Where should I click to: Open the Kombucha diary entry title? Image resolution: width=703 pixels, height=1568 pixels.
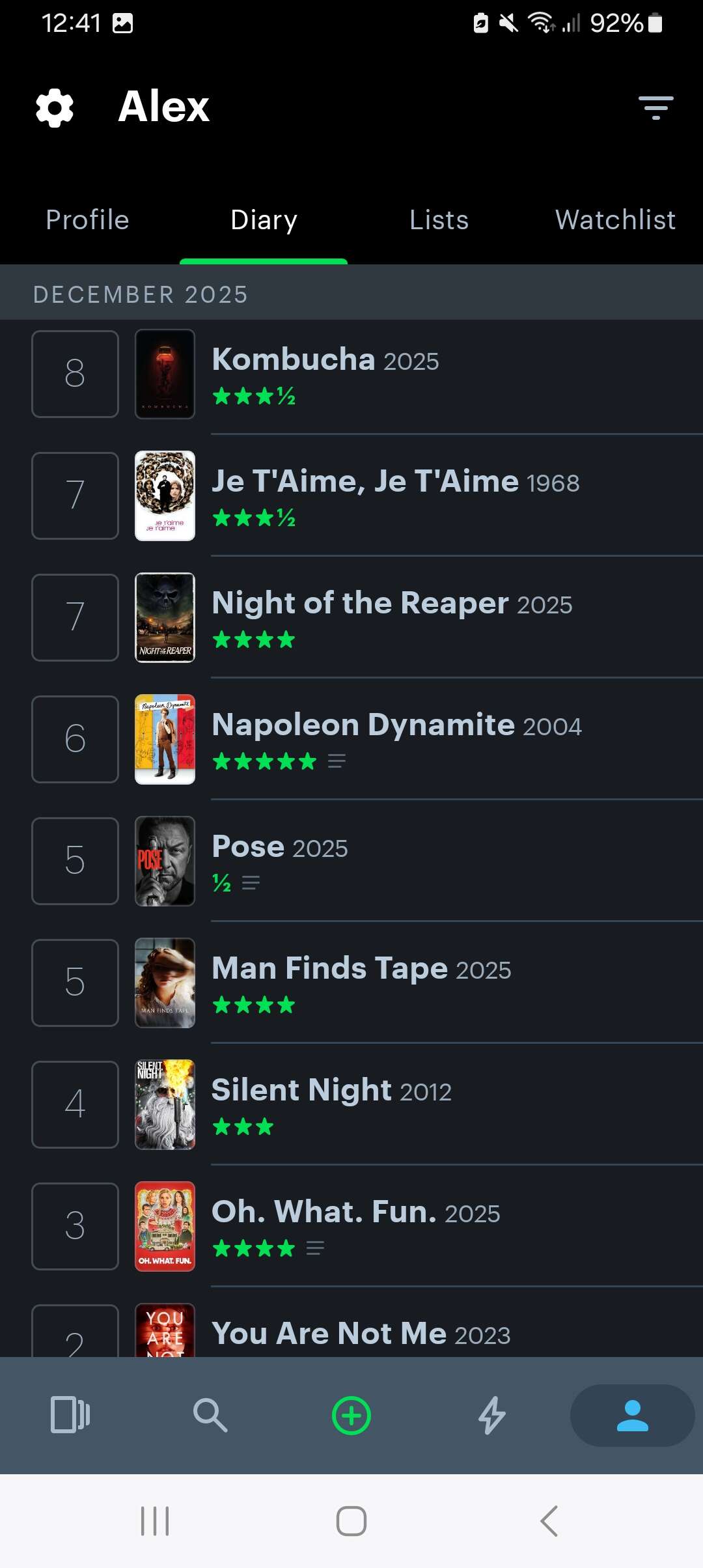coord(294,359)
